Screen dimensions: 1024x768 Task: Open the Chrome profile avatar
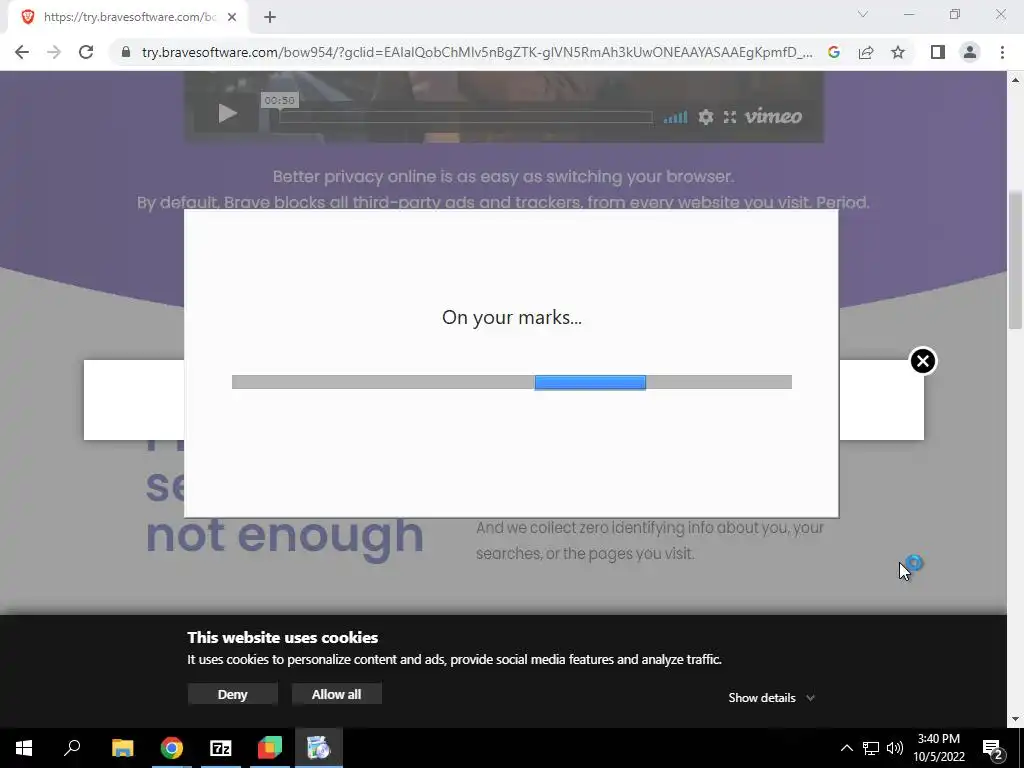point(970,52)
